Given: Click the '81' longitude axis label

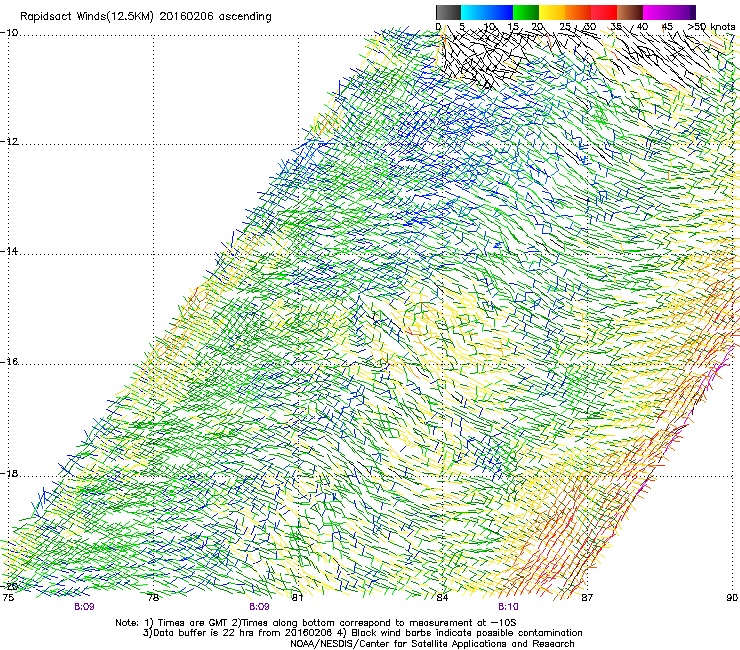Looking at the screenshot, I should (x=297, y=598).
